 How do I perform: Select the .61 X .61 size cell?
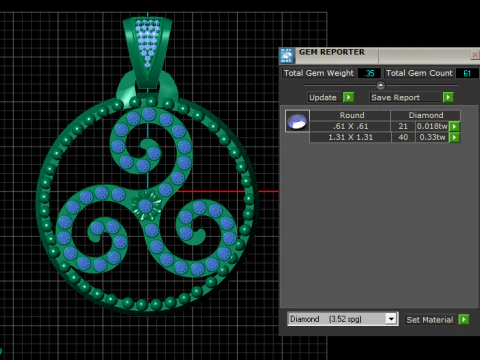click(x=350, y=126)
